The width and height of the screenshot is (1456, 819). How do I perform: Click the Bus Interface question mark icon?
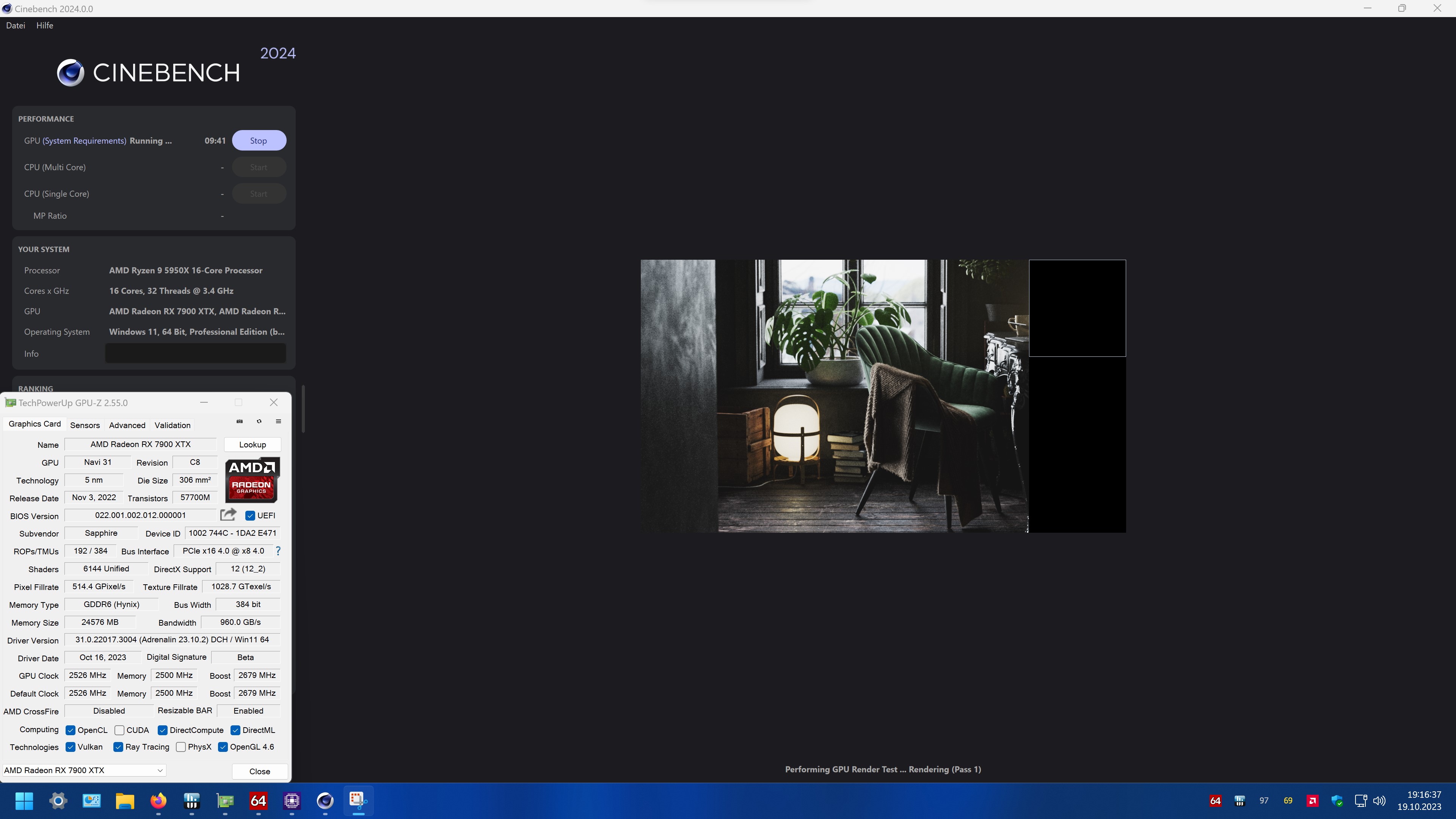[278, 551]
